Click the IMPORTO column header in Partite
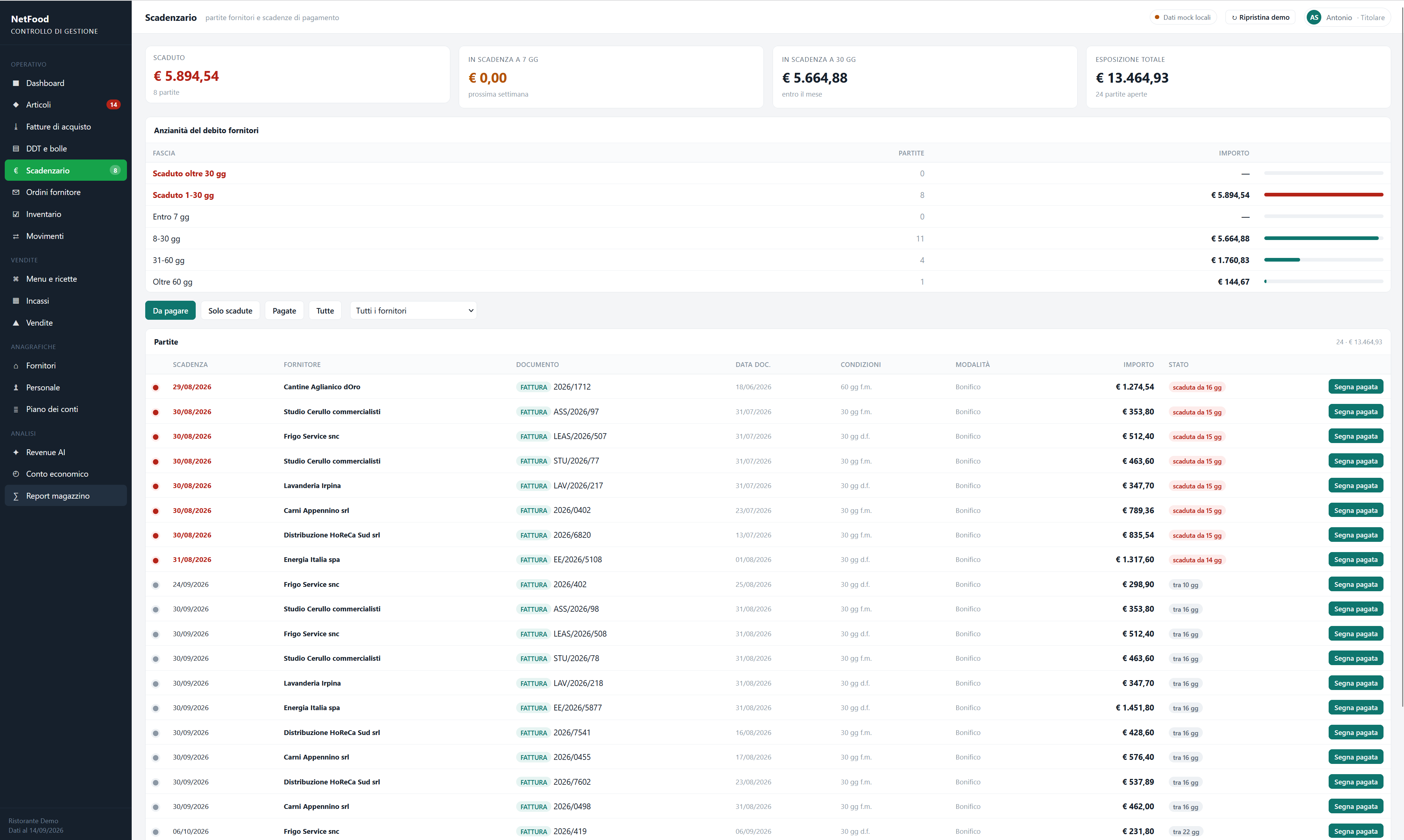The width and height of the screenshot is (1404, 840). [1138, 364]
